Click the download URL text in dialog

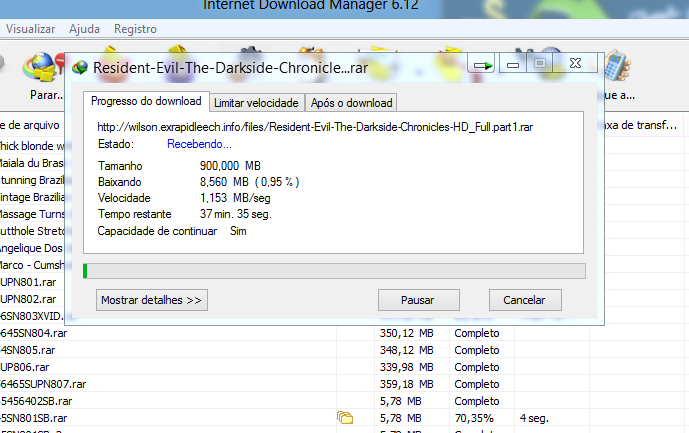click(315, 127)
